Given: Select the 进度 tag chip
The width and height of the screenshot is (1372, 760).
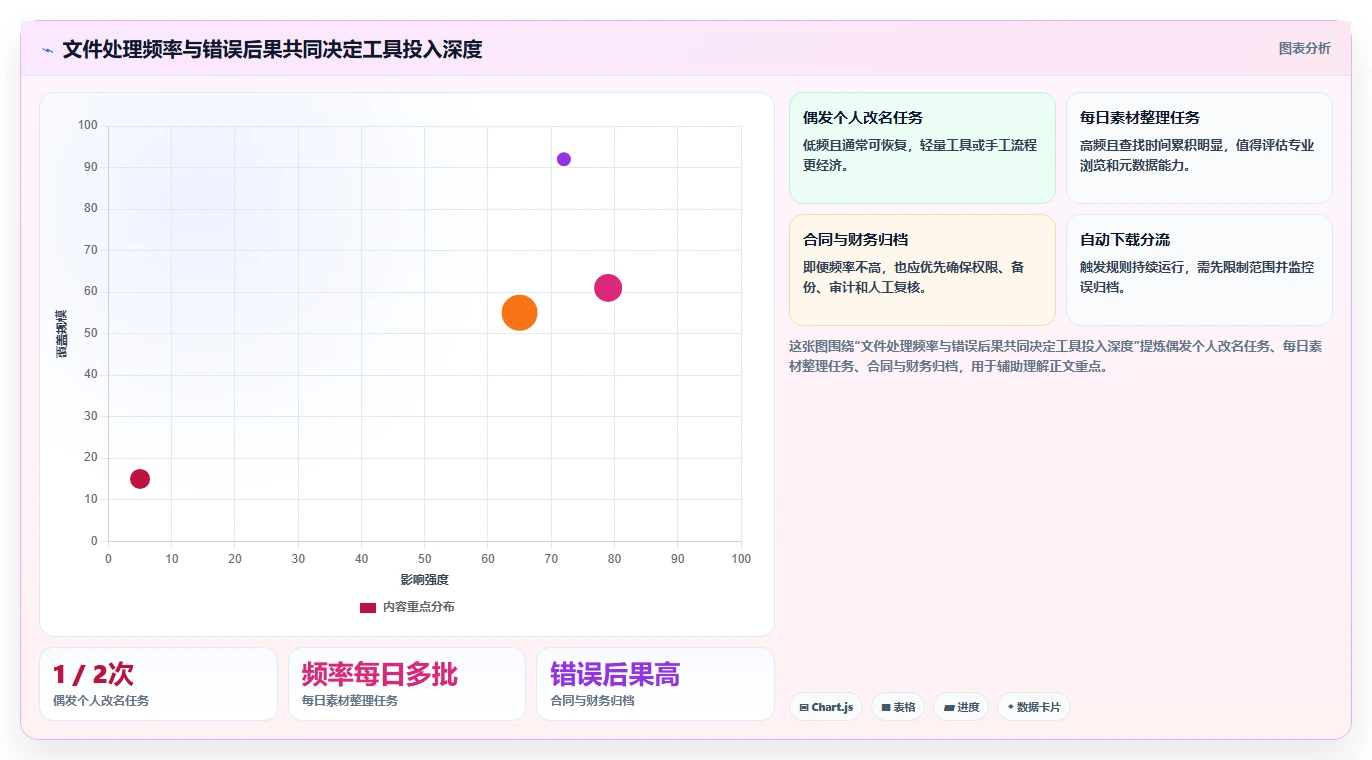Looking at the screenshot, I should [x=961, y=707].
